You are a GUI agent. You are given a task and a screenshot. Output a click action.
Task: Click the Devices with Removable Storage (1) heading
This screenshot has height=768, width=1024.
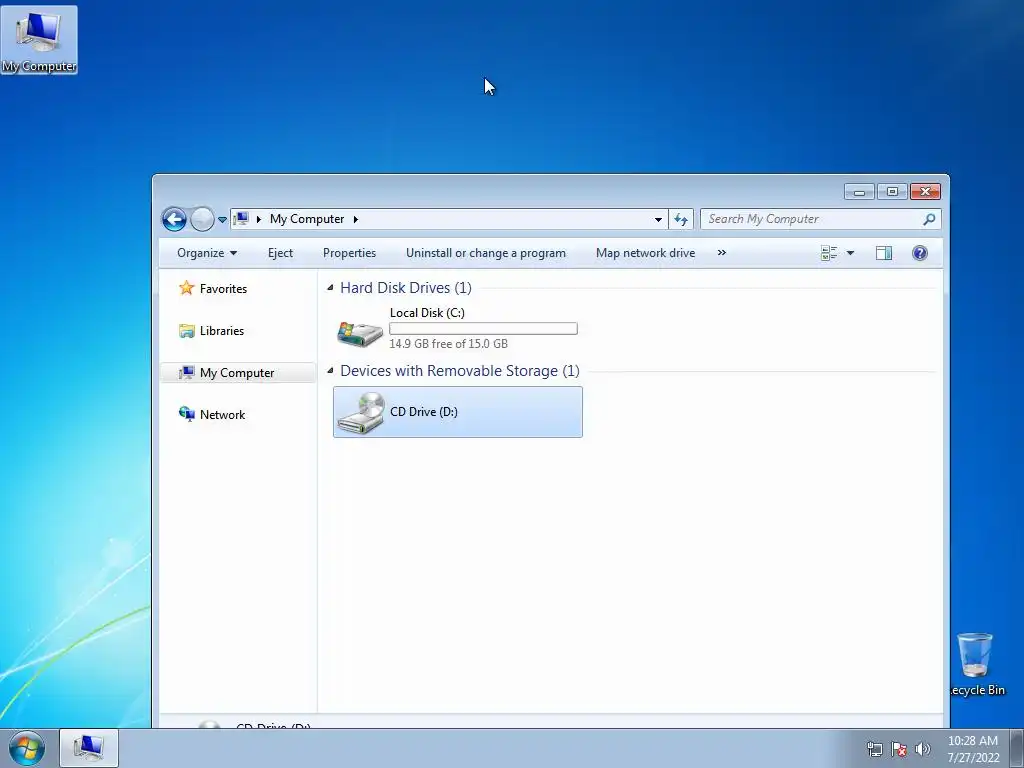pos(460,370)
